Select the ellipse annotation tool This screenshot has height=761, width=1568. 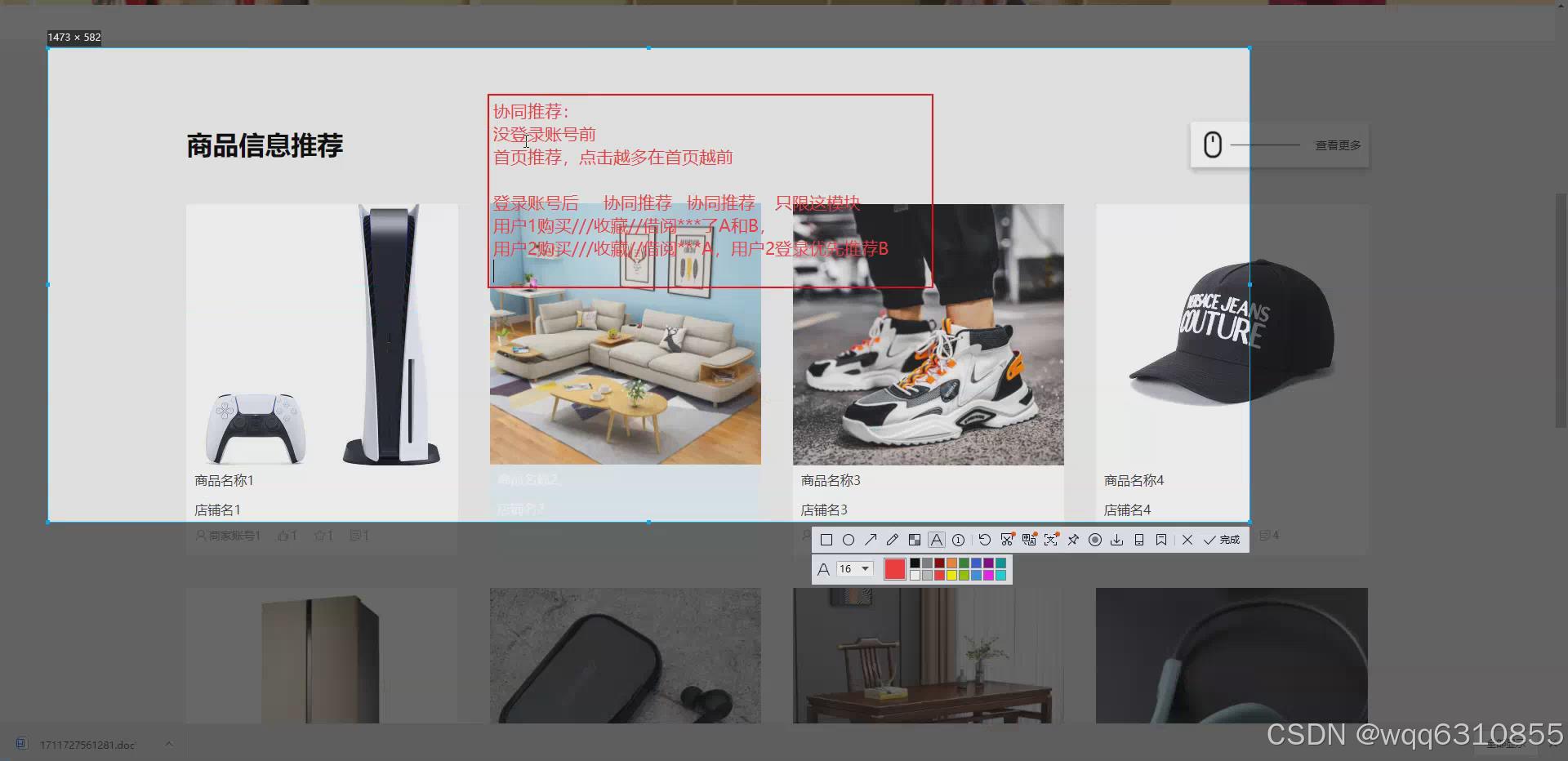point(849,540)
